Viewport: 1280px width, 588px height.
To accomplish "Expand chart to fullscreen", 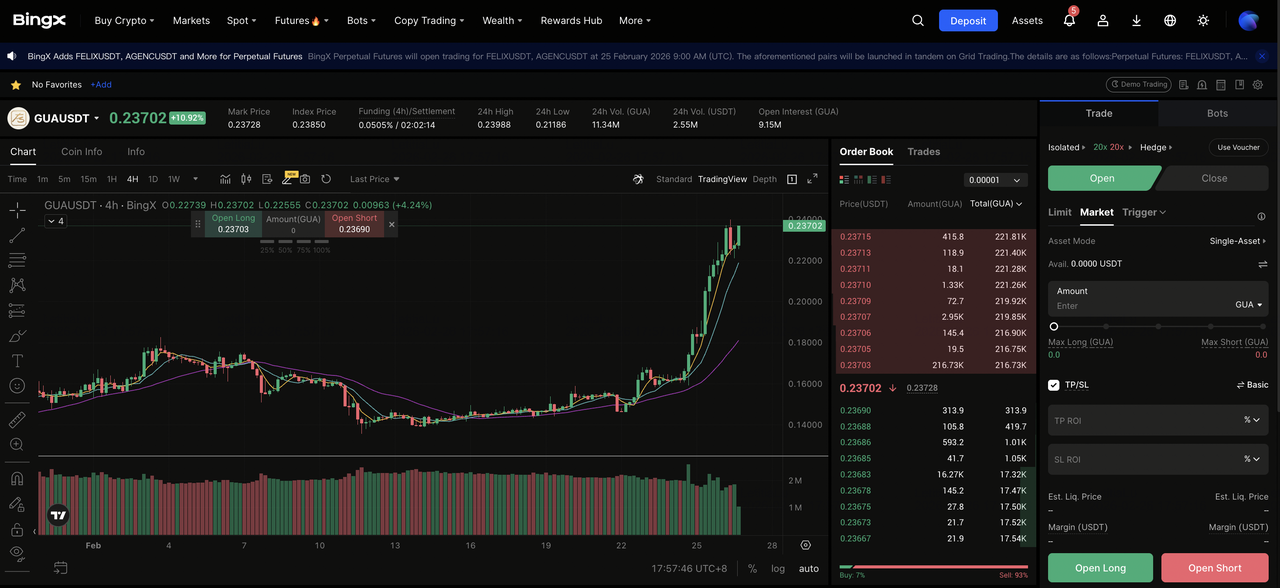I will tap(812, 179).
